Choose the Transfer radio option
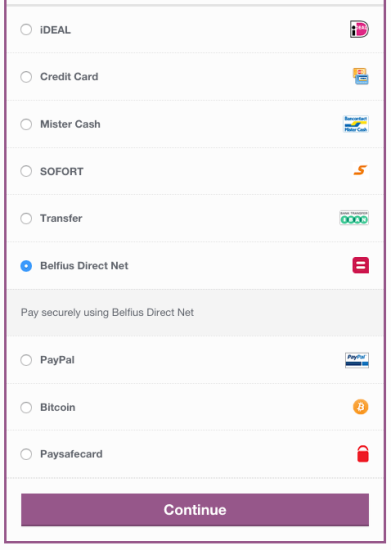This screenshot has width=391, height=550. coord(26,219)
